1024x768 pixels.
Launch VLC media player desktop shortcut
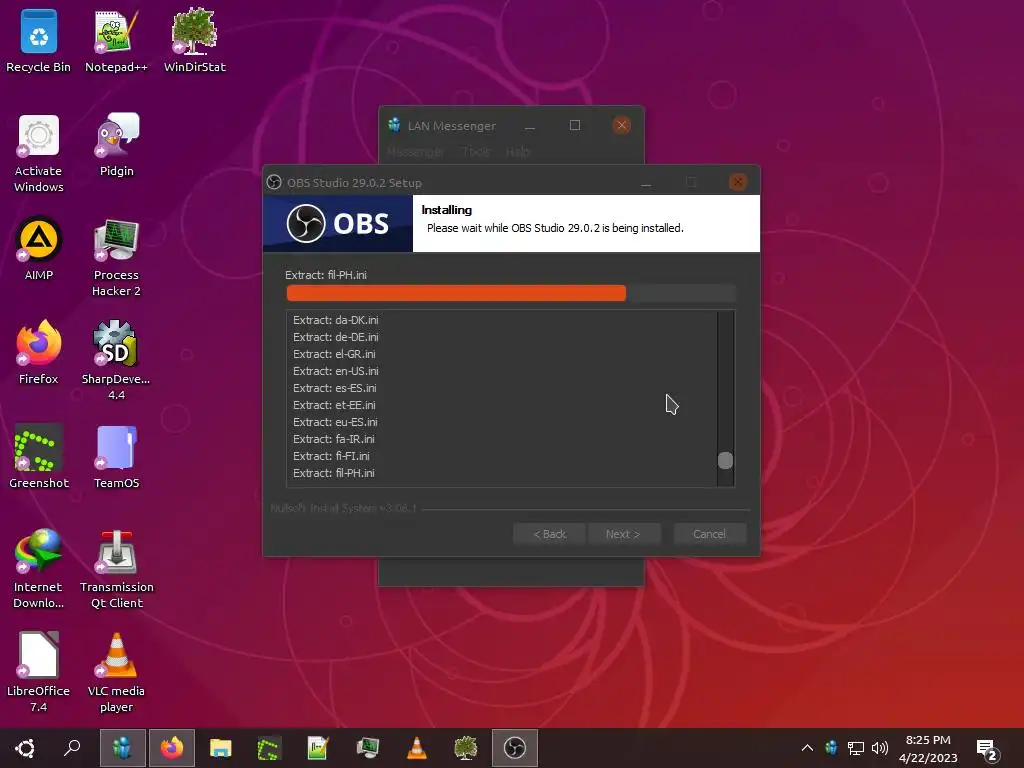pos(116,673)
